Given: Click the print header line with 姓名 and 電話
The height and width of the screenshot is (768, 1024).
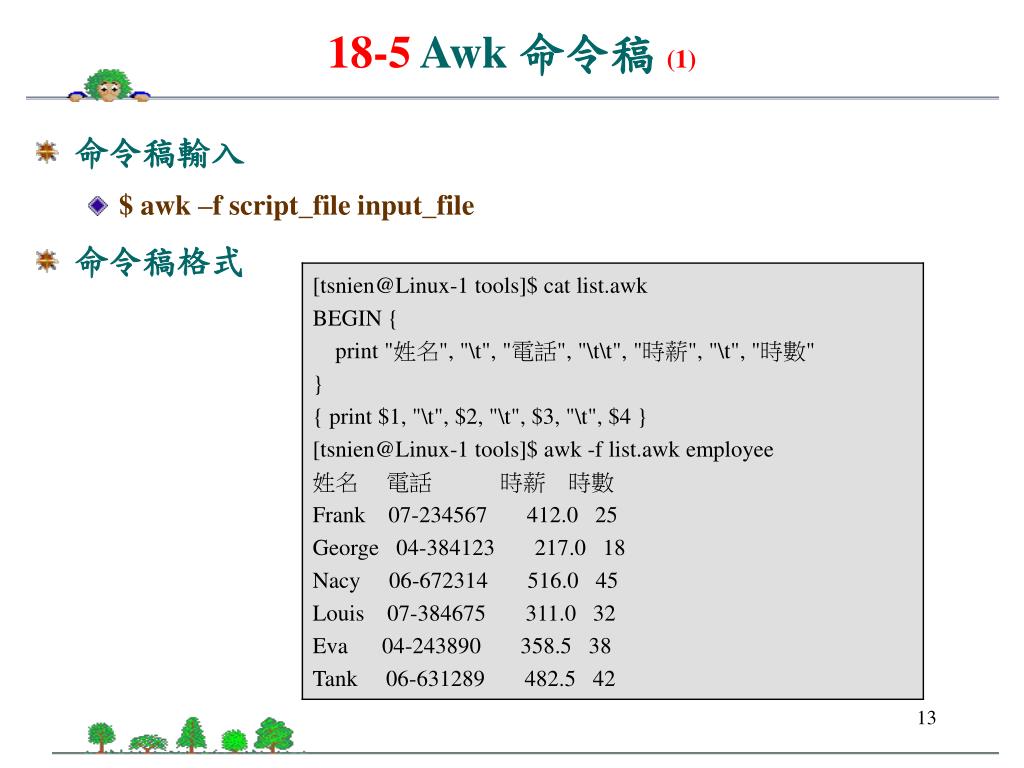Looking at the screenshot, I should pos(574,351).
